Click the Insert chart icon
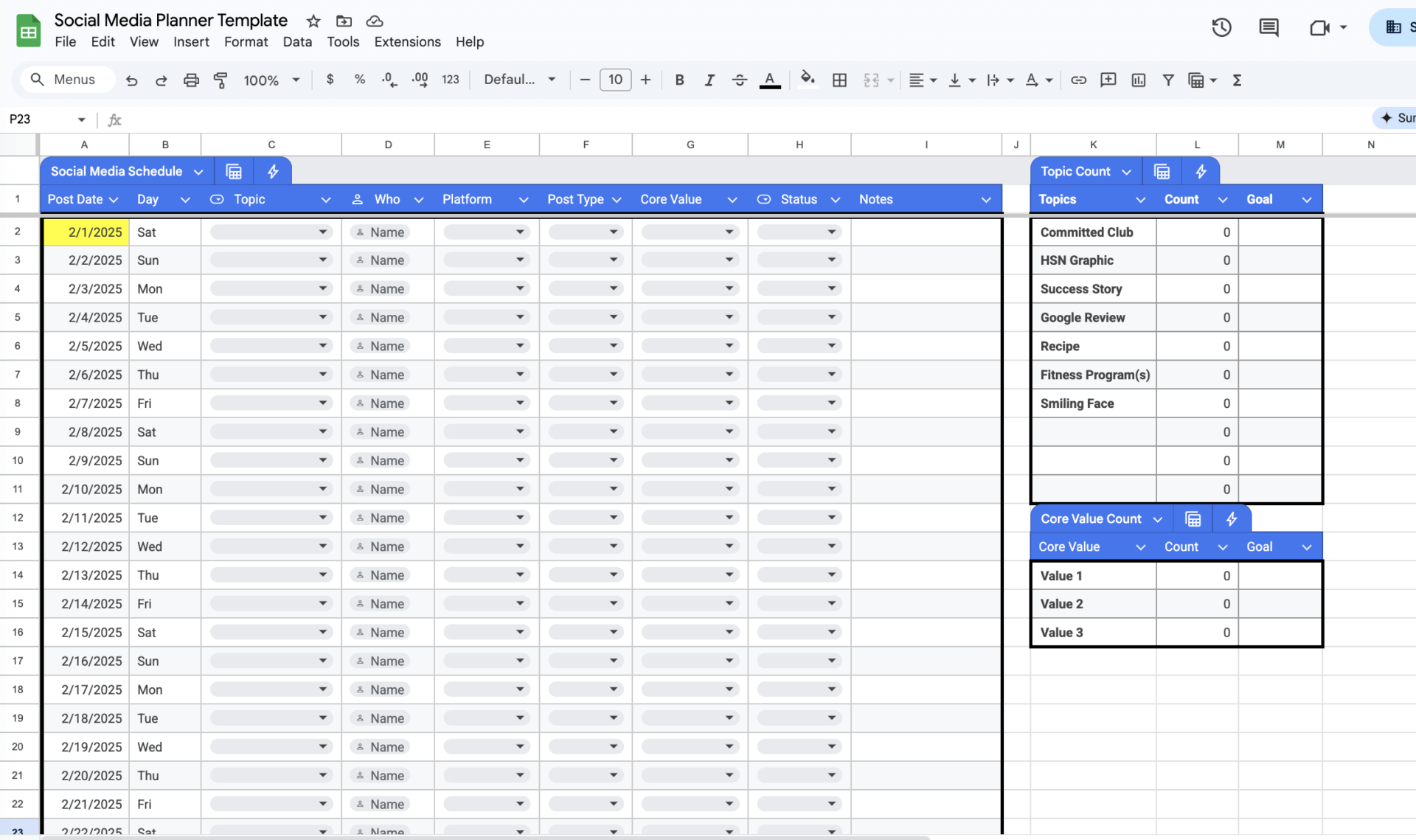Image resolution: width=1416 pixels, height=840 pixels. pos(1139,80)
